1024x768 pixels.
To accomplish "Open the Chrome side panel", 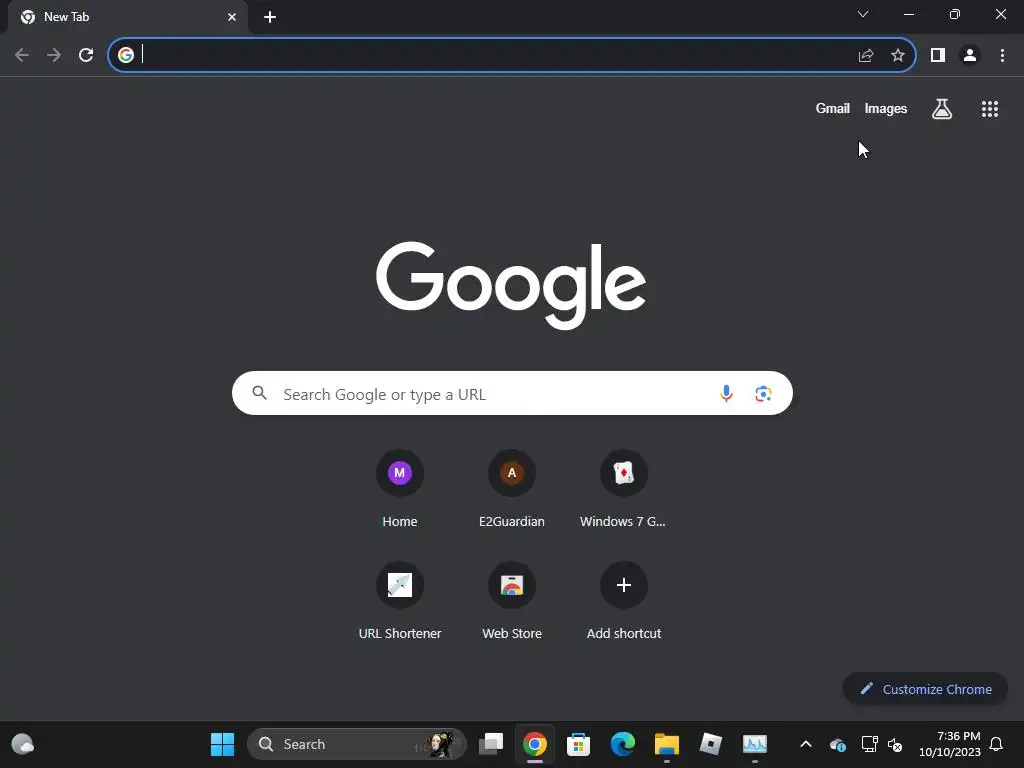I will tap(938, 56).
